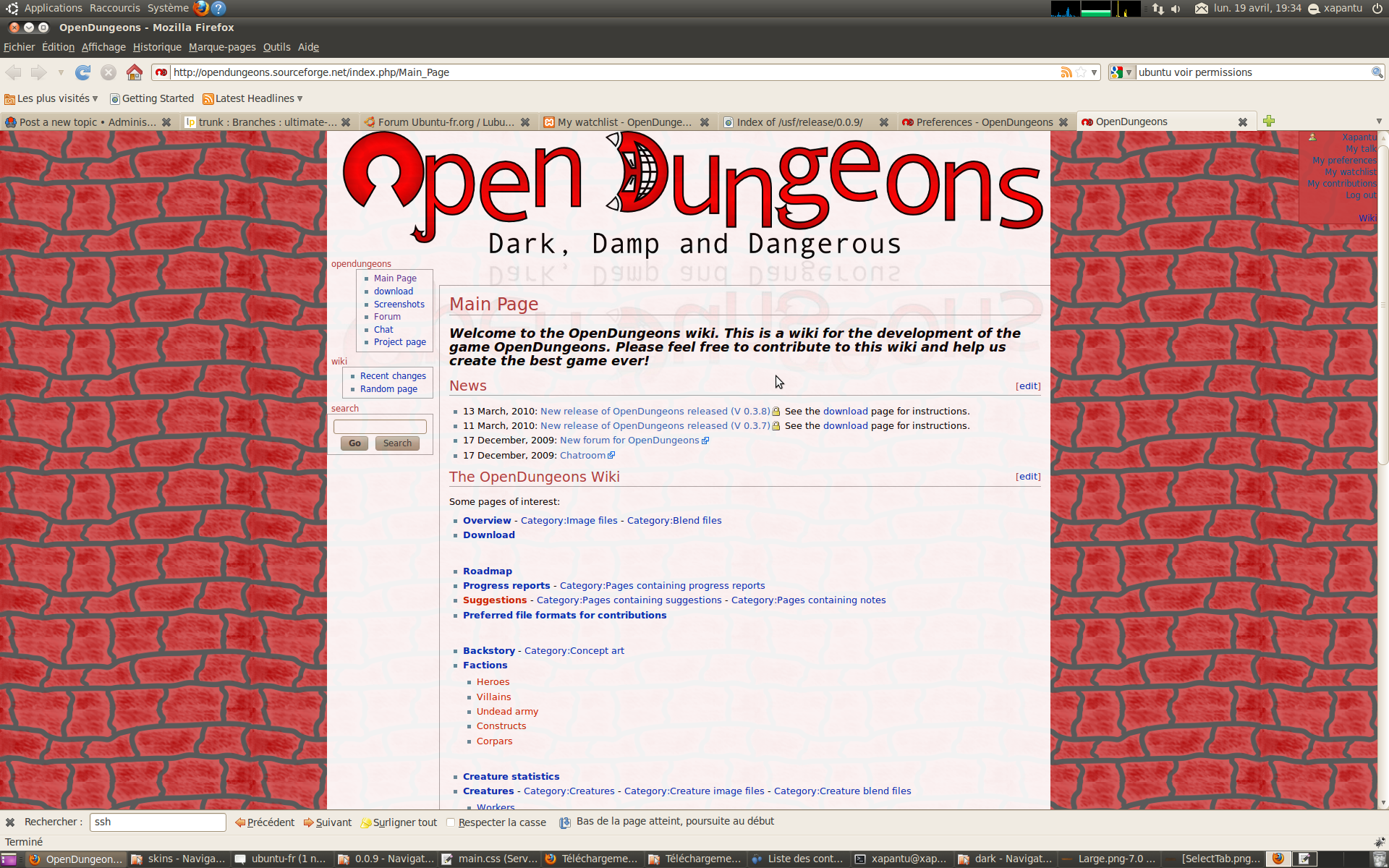Open the search engine selector dropdown
The width and height of the screenshot is (1389, 868).
point(1122,72)
